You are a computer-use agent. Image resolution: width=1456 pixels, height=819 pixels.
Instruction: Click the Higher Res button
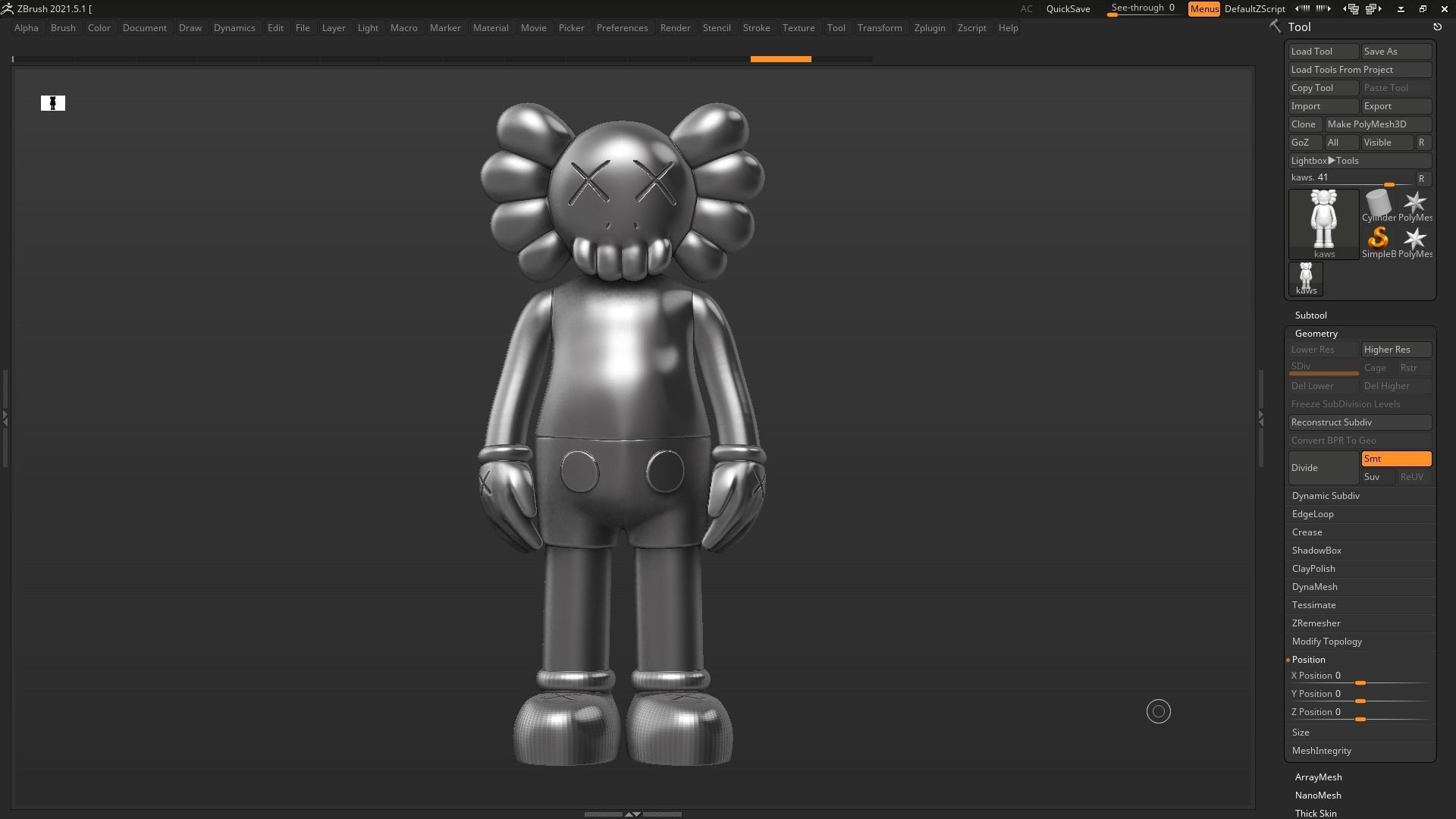[x=1396, y=350]
